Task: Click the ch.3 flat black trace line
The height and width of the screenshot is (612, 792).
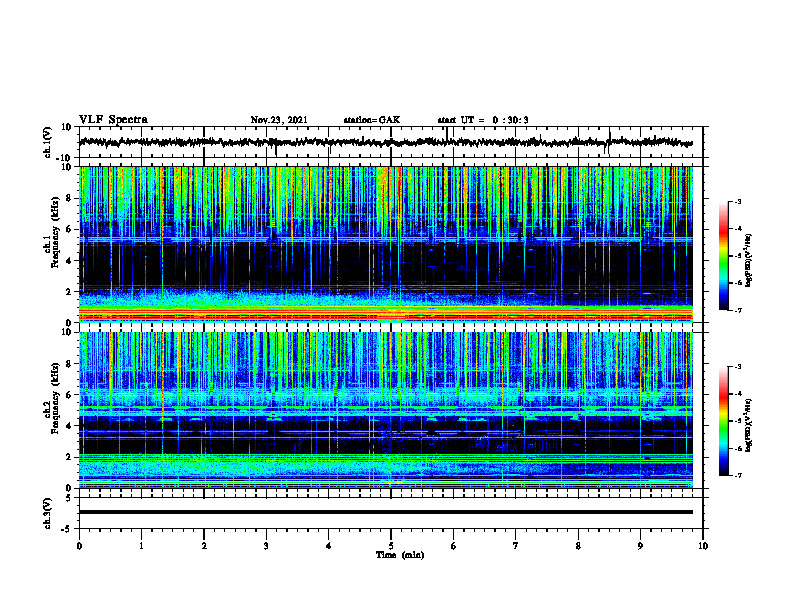Action: coord(385,512)
